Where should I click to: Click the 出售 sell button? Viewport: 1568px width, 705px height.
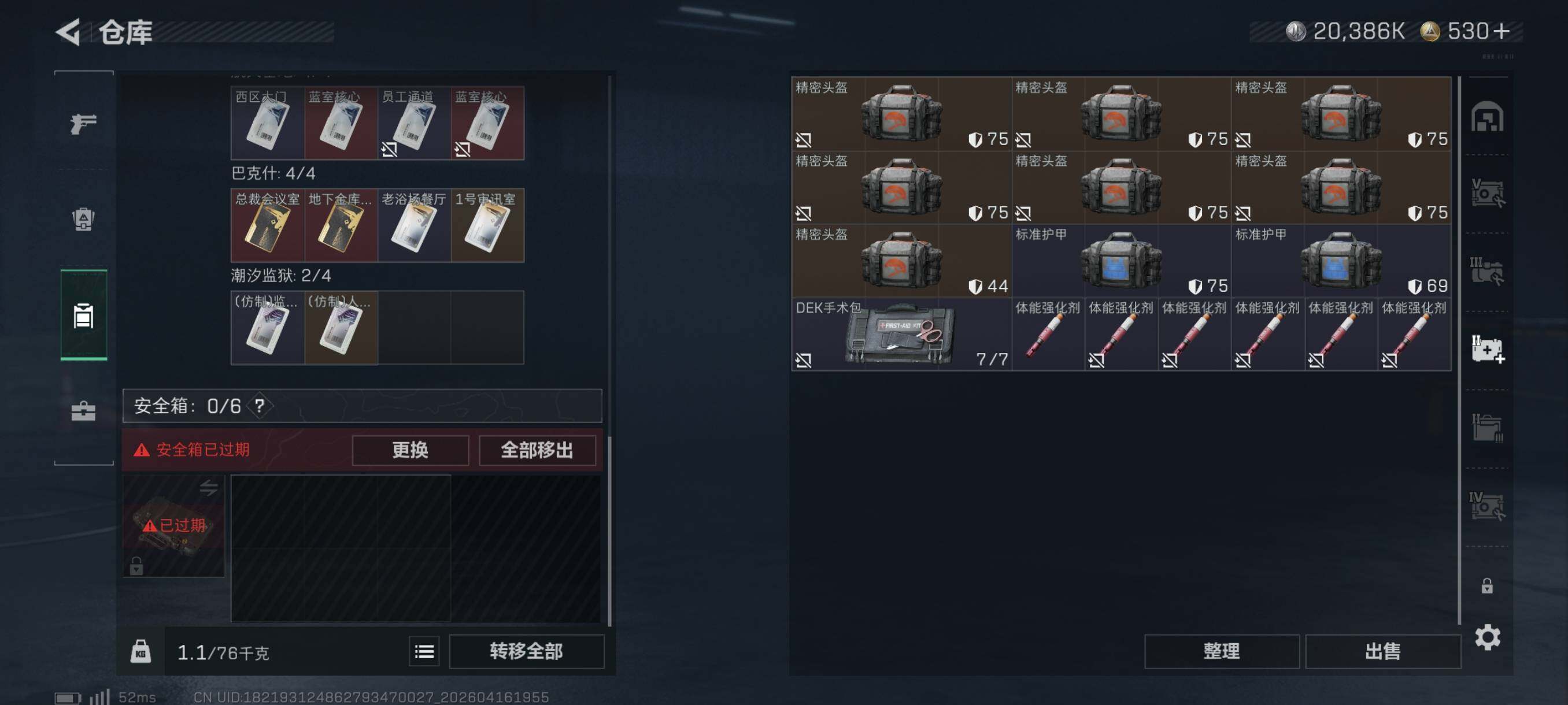click(1382, 651)
